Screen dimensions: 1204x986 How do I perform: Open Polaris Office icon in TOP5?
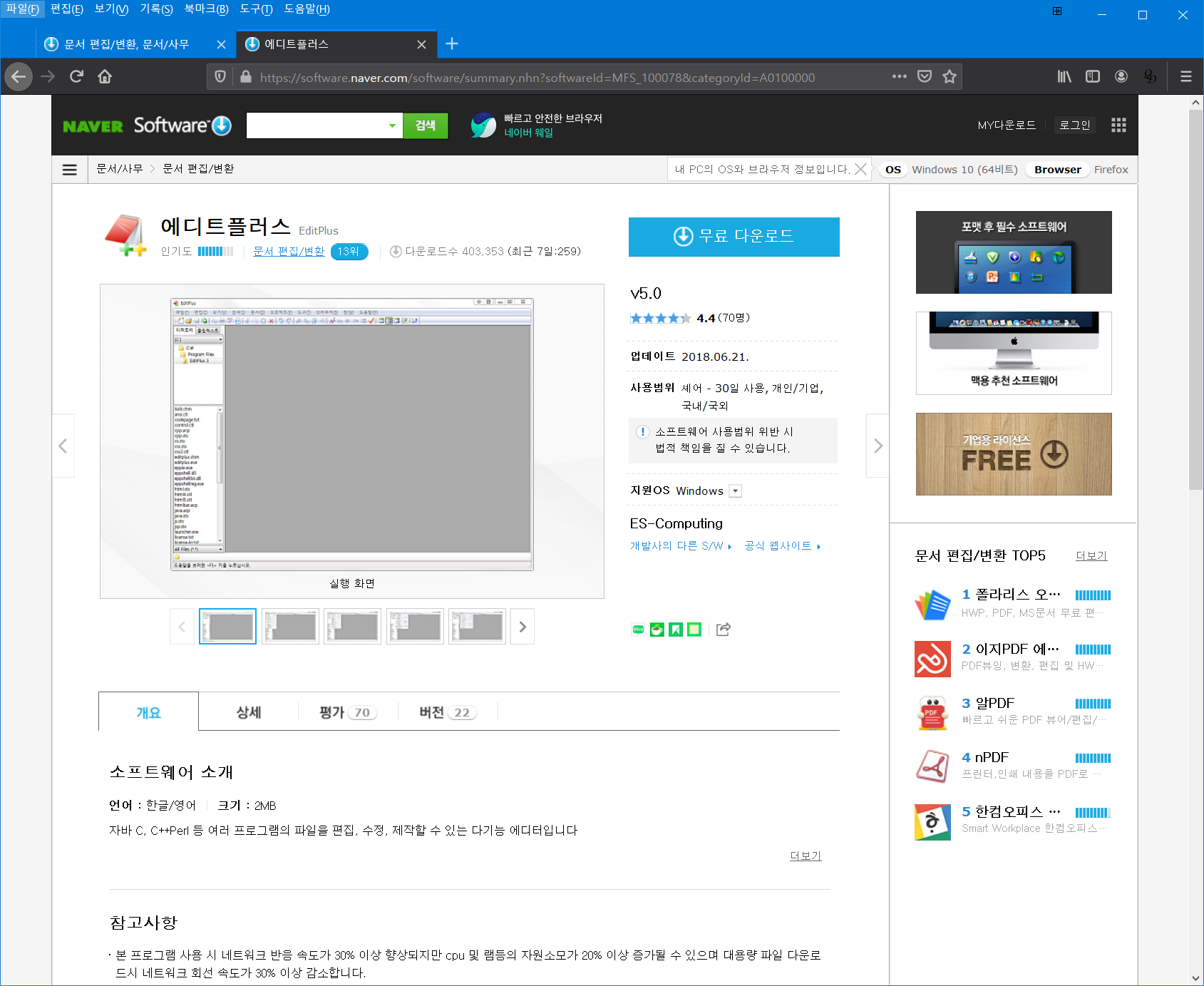click(932, 605)
